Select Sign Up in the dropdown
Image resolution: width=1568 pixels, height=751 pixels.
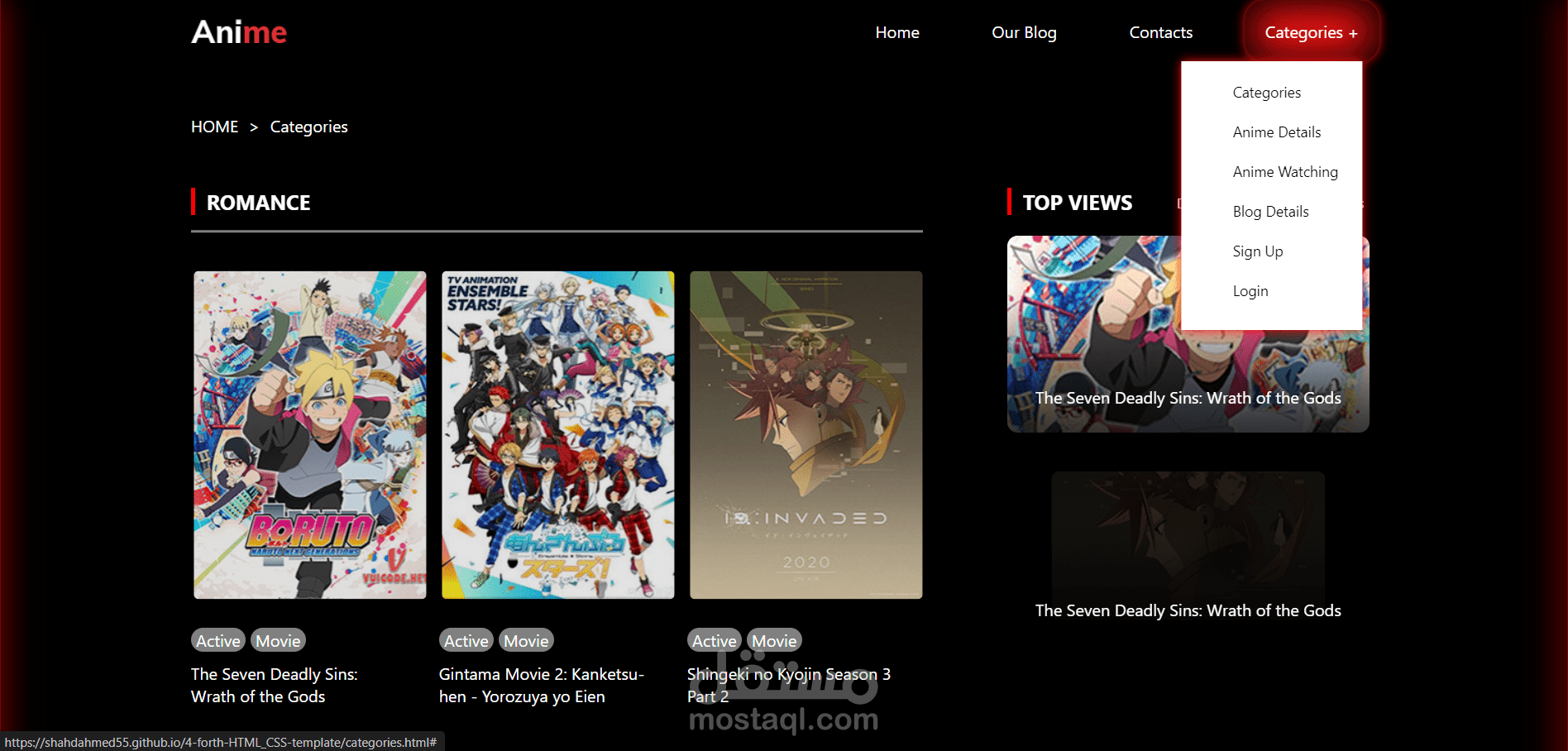point(1257,251)
